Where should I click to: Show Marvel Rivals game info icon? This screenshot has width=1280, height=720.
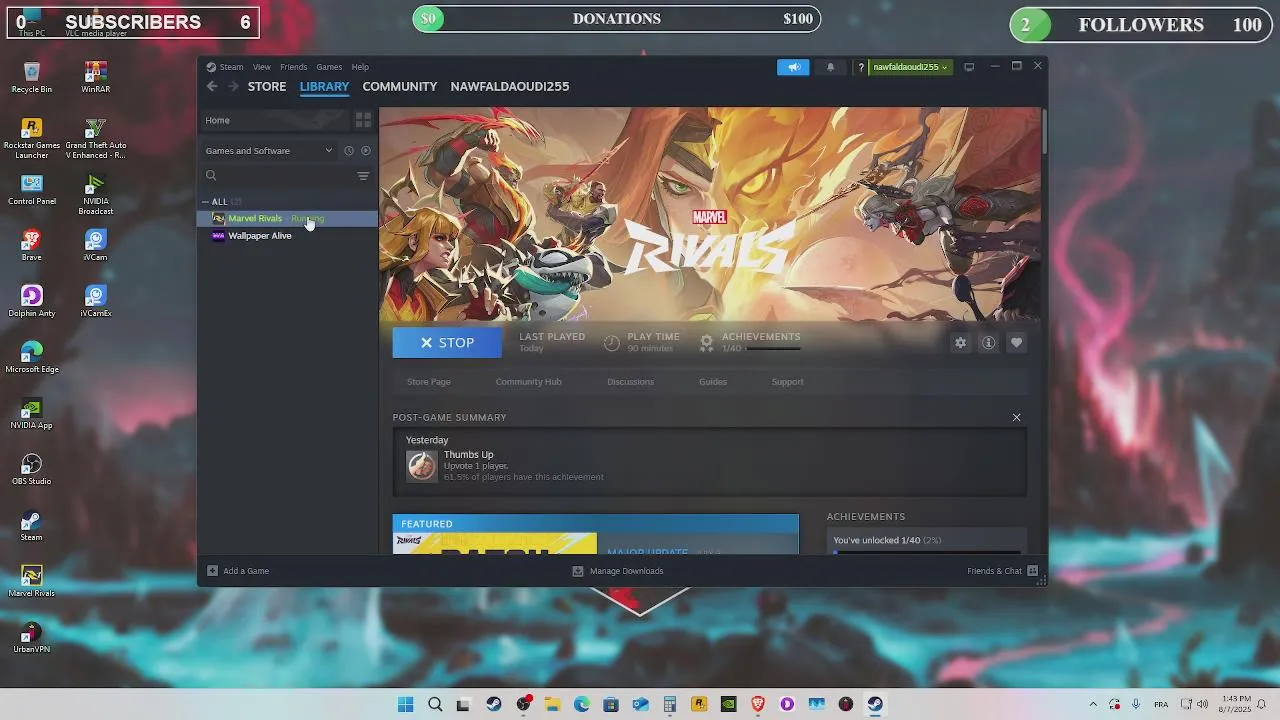point(988,343)
